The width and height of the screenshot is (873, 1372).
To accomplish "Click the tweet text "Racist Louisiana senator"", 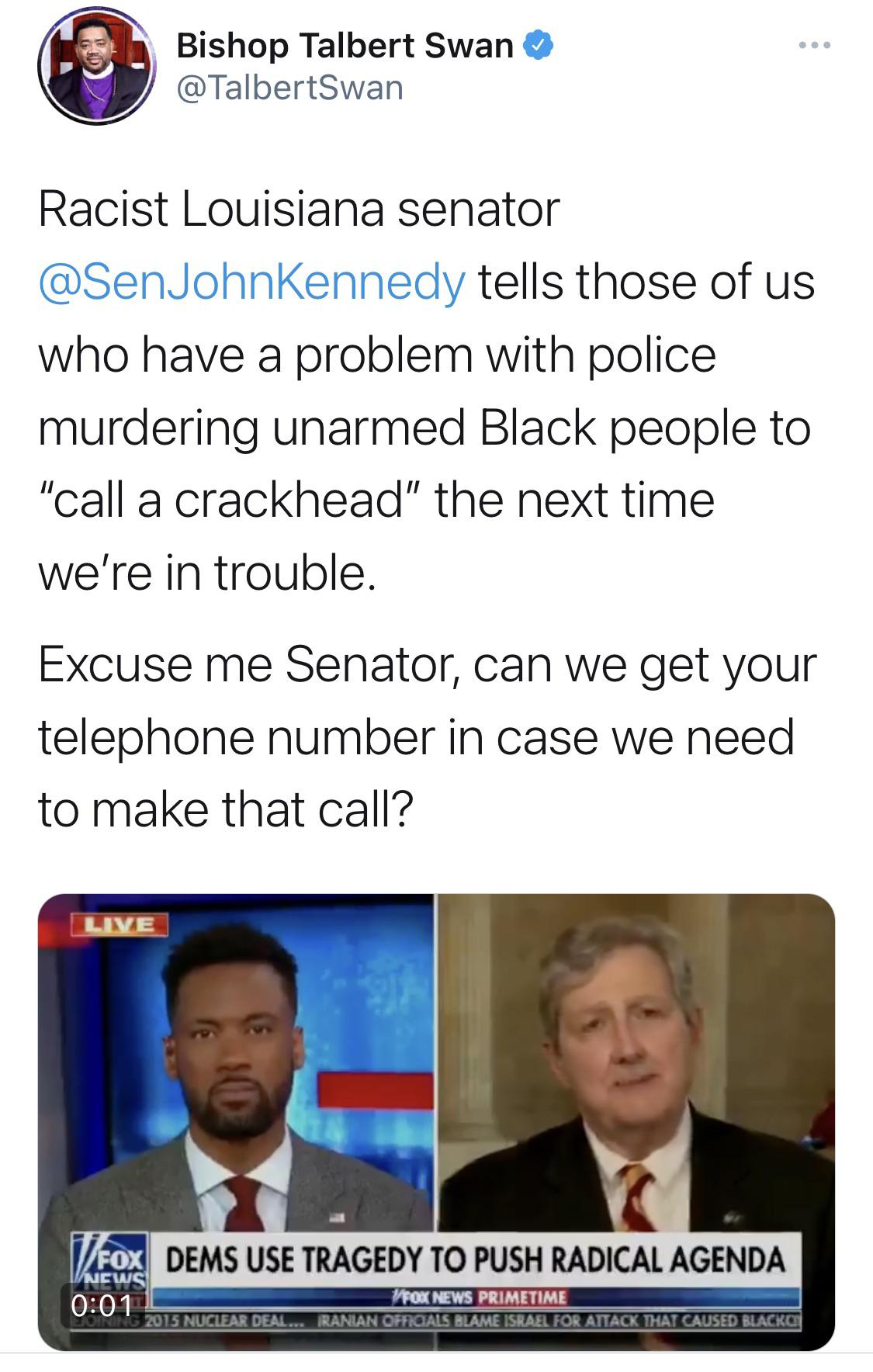I will coord(299,209).
